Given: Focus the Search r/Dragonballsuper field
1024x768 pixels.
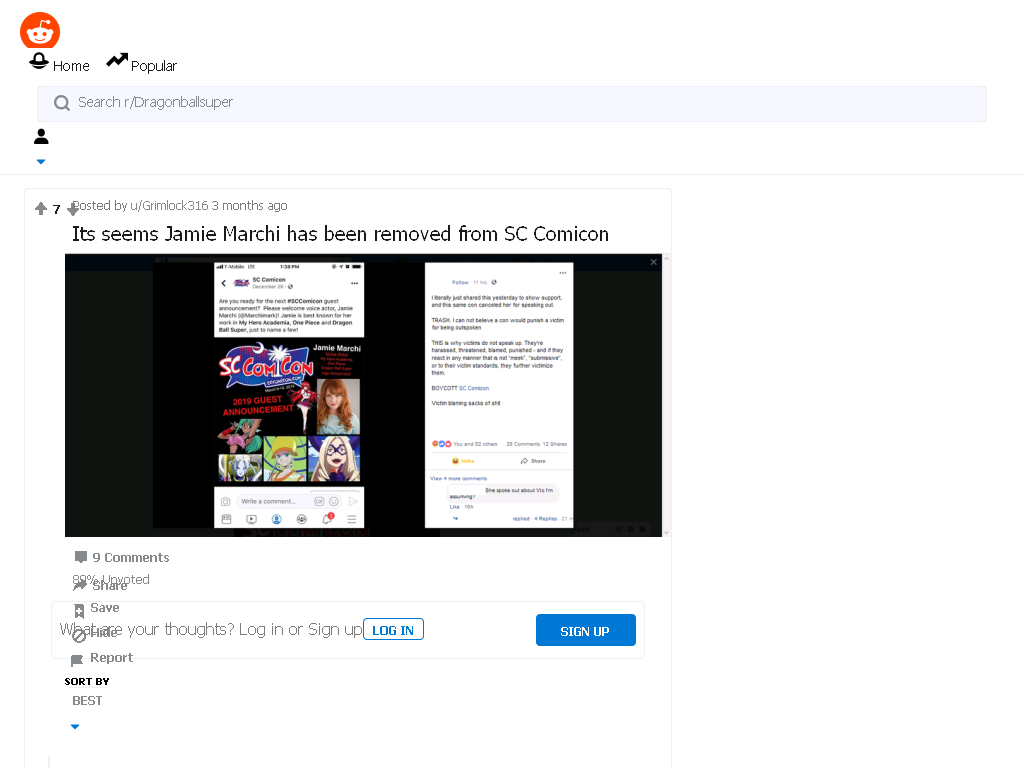Looking at the screenshot, I should tap(511, 103).
